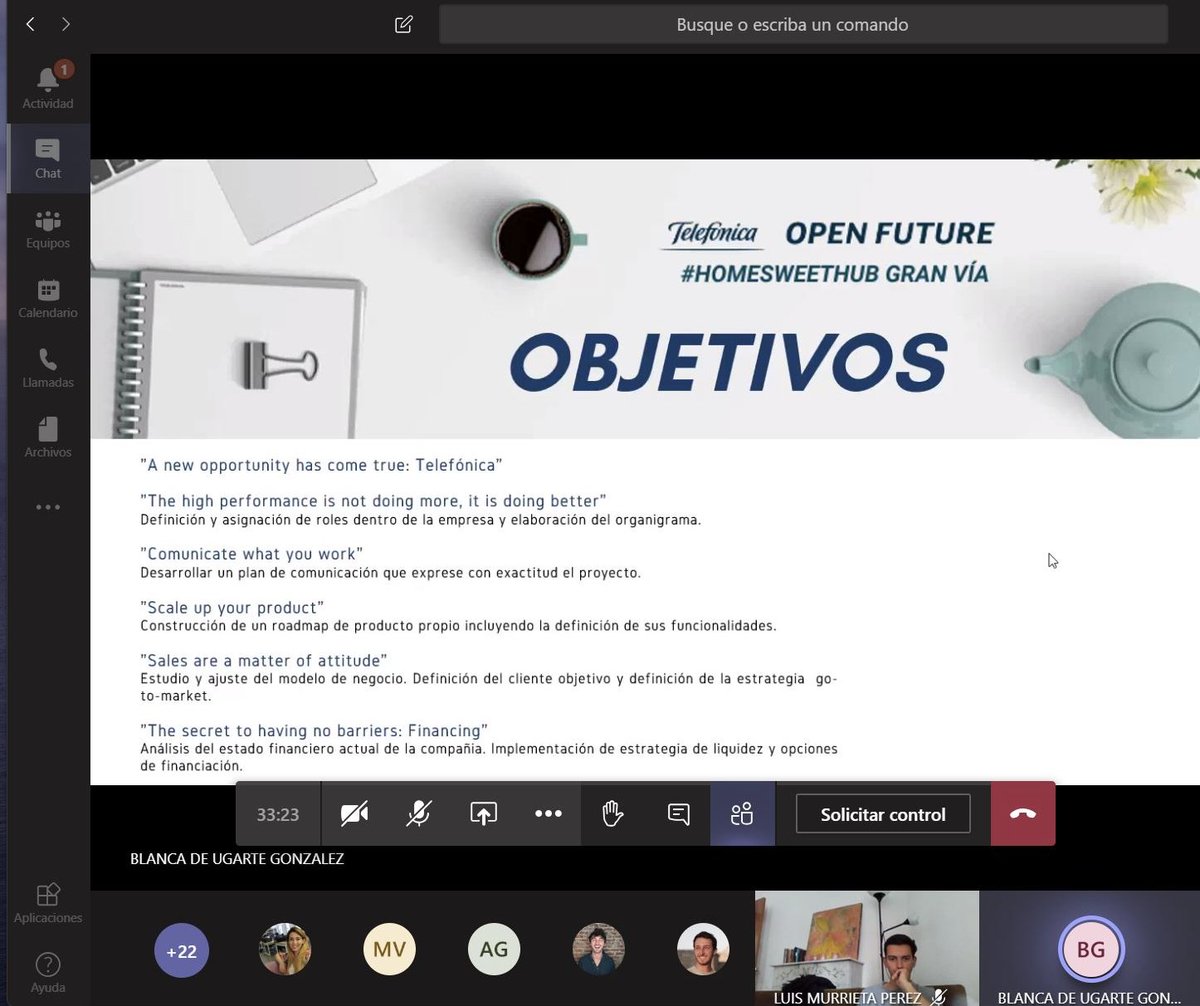
Task: Open Ayuda help in sidebar
Action: [x=48, y=973]
